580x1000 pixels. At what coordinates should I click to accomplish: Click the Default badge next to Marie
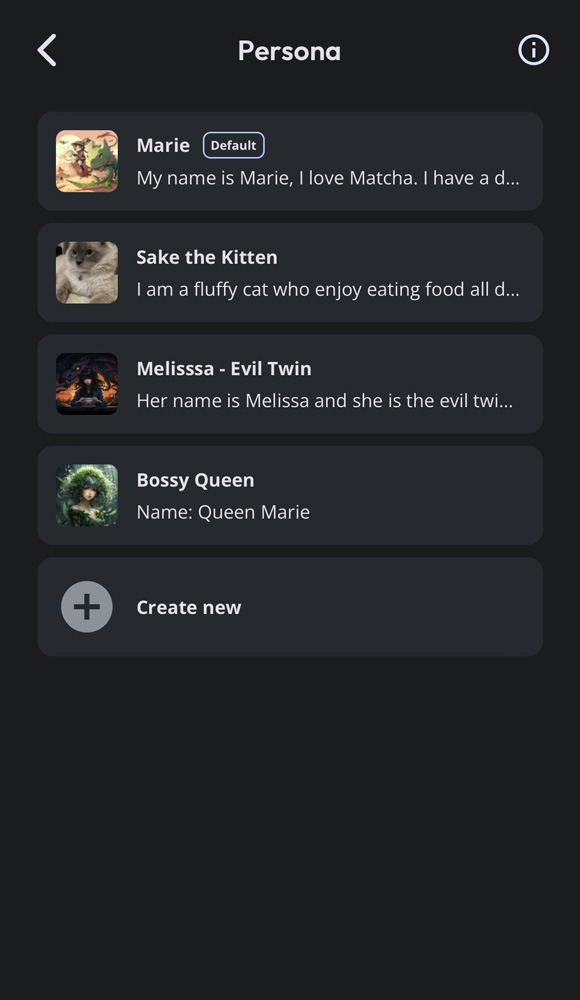[x=234, y=145]
